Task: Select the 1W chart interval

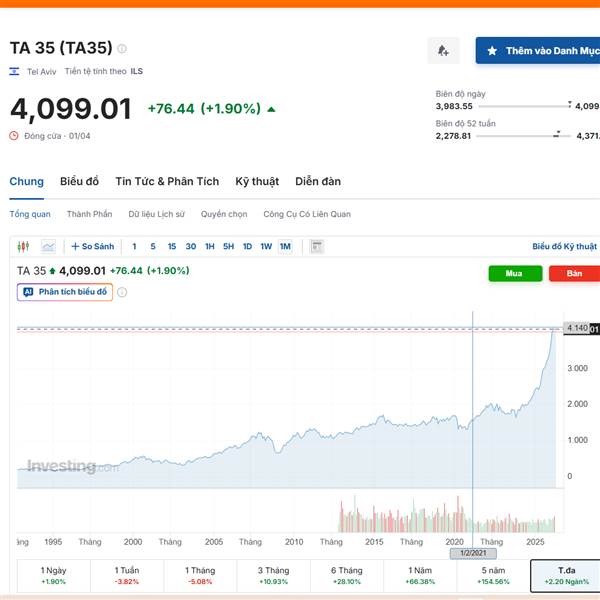Action: click(266, 246)
